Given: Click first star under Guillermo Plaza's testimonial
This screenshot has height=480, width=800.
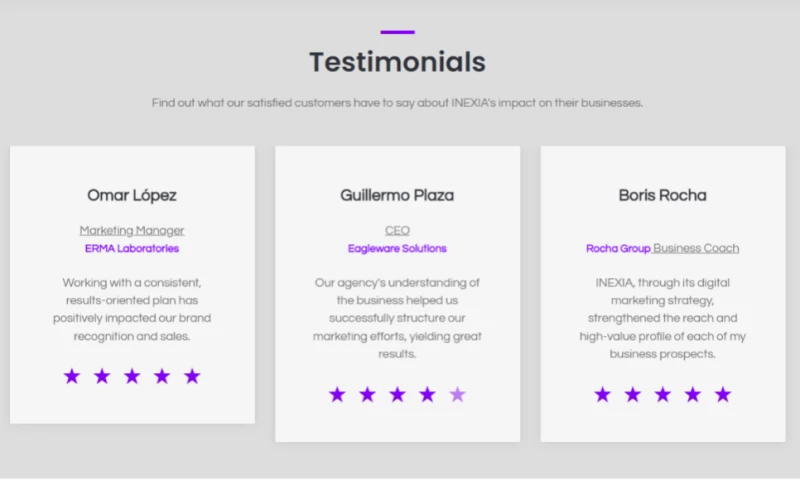Looking at the screenshot, I should point(337,394).
